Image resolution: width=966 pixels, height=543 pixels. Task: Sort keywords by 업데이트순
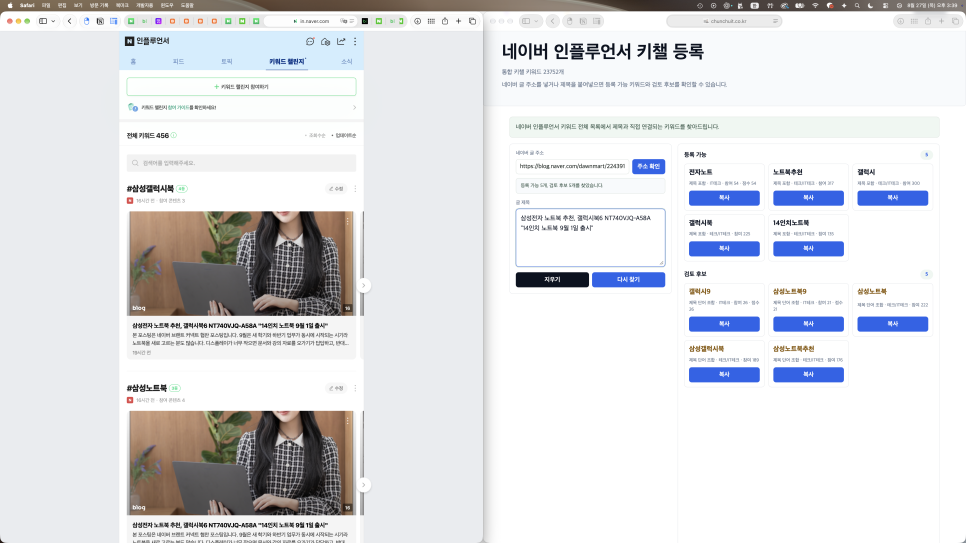coord(344,136)
